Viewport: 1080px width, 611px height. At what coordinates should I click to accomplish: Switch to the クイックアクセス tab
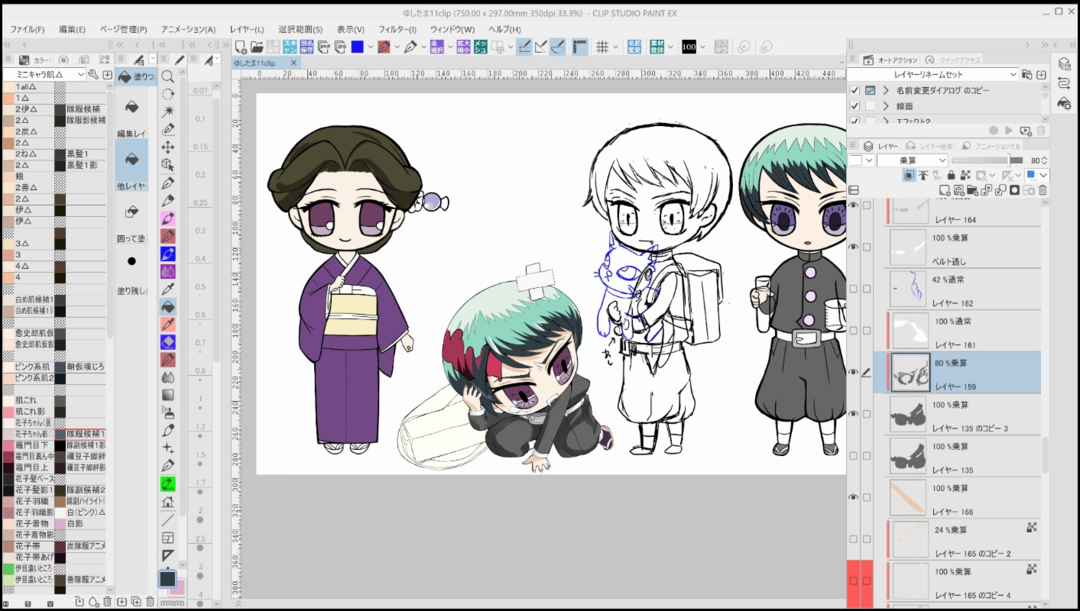tap(957, 60)
